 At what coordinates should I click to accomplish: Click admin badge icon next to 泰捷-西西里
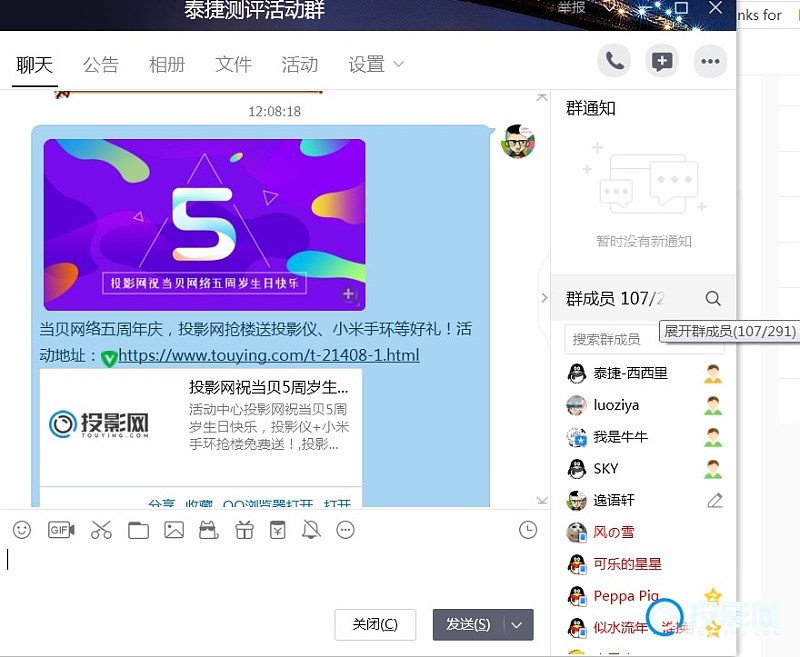click(713, 374)
